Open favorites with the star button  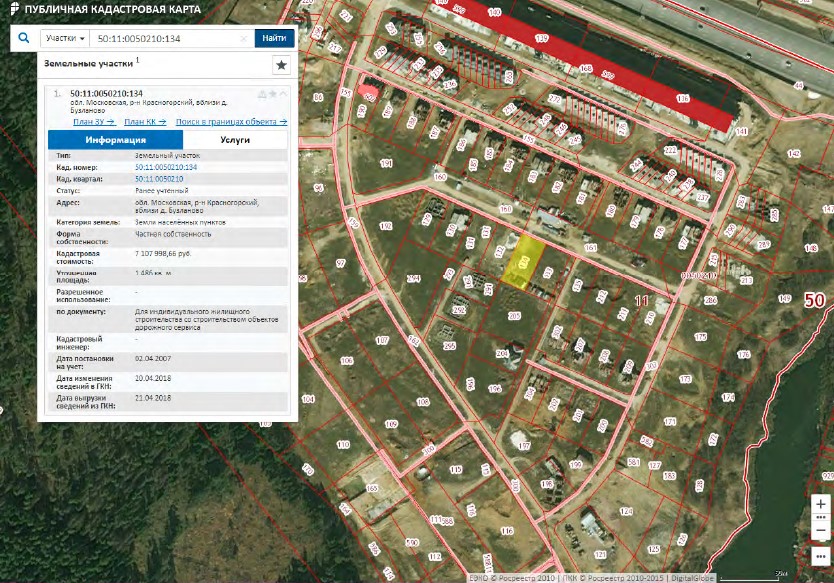click(281, 65)
